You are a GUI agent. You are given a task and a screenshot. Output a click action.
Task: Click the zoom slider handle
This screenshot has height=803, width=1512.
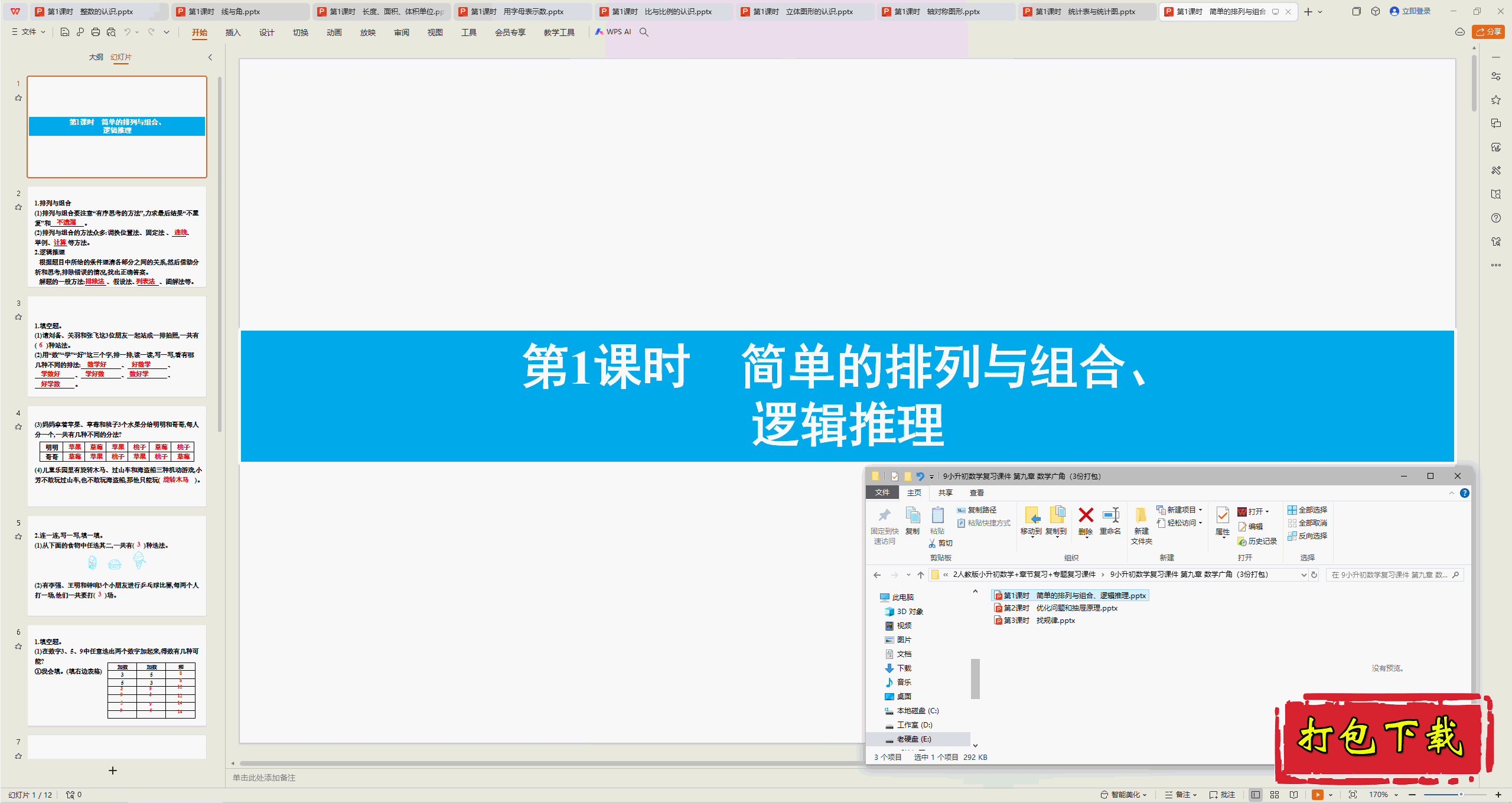pyautogui.click(x=1461, y=795)
